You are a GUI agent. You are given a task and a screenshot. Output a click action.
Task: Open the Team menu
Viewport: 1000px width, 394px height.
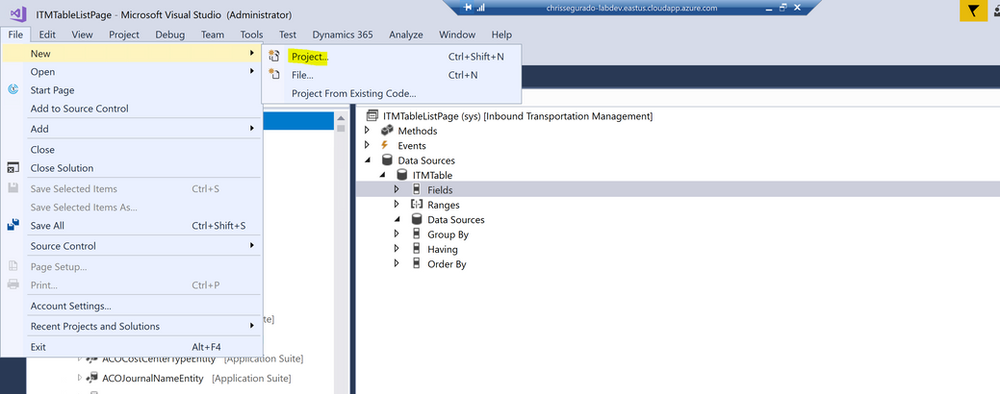coord(212,34)
